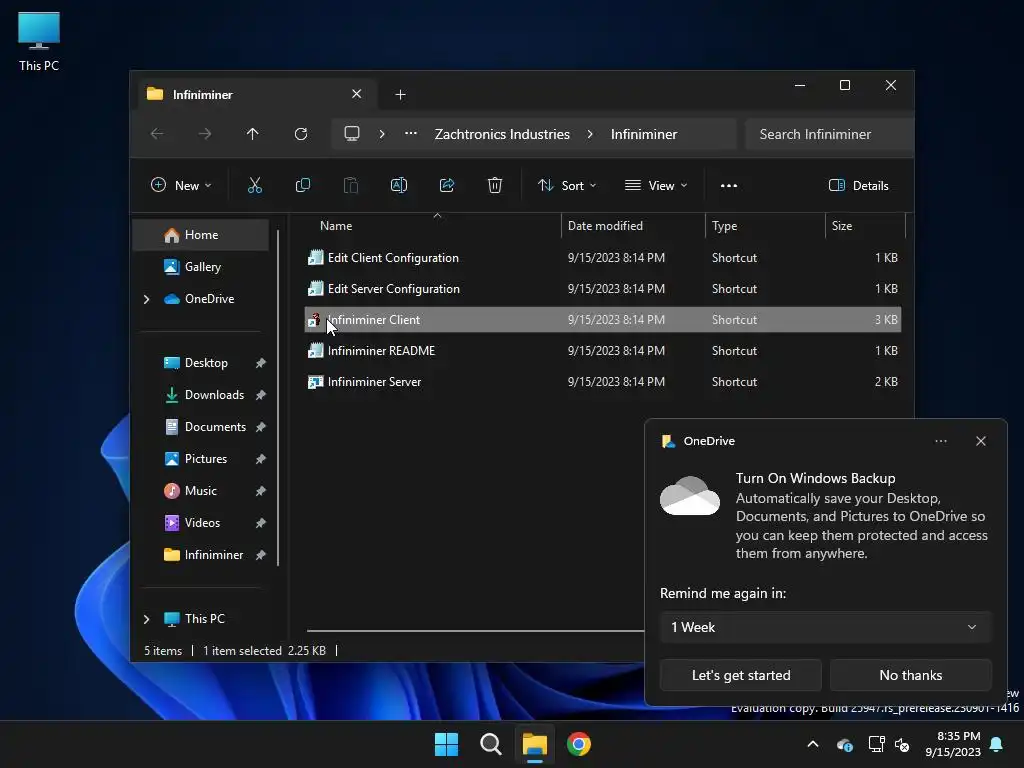
Task: Open the Windows Start button
Action: pos(447,744)
